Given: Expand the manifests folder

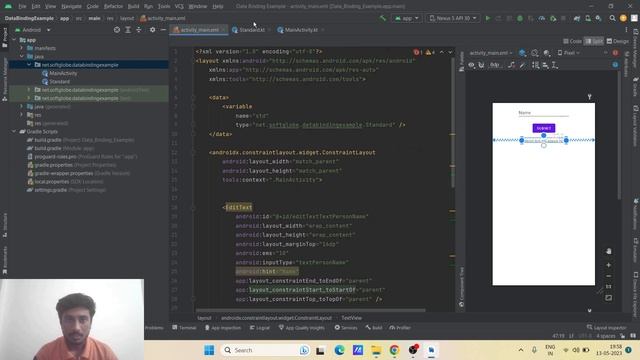Looking at the screenshot, I should [22, 48].
